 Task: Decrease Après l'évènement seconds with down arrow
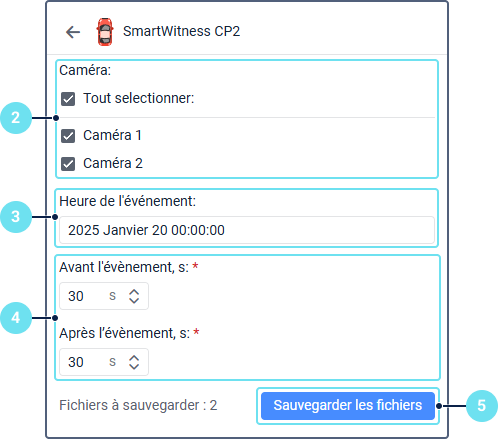pos(134,366)
